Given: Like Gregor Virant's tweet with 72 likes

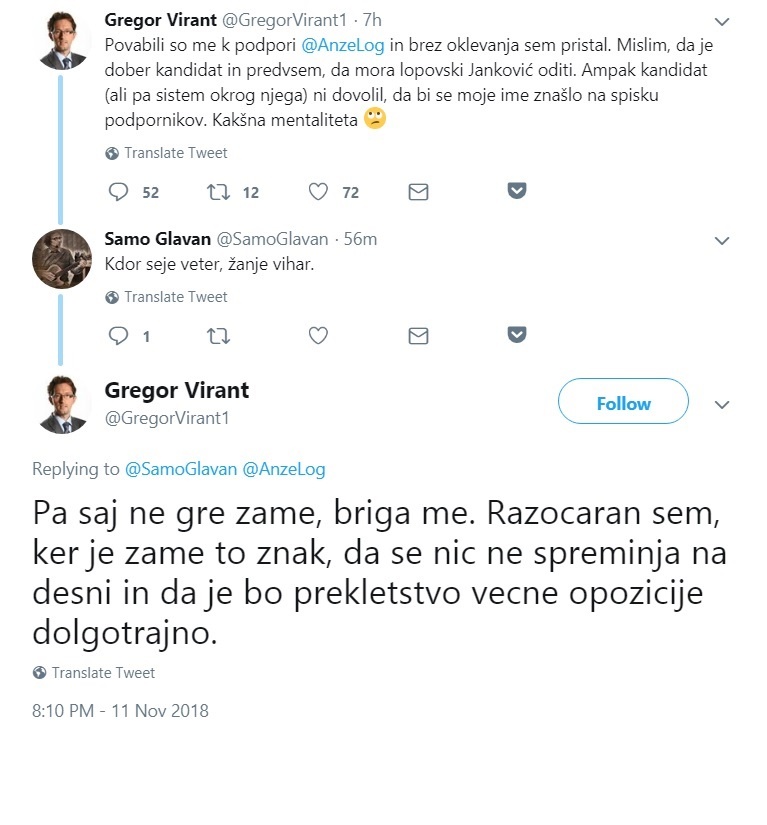Looking at the screenshot, I should pos(318,192).
